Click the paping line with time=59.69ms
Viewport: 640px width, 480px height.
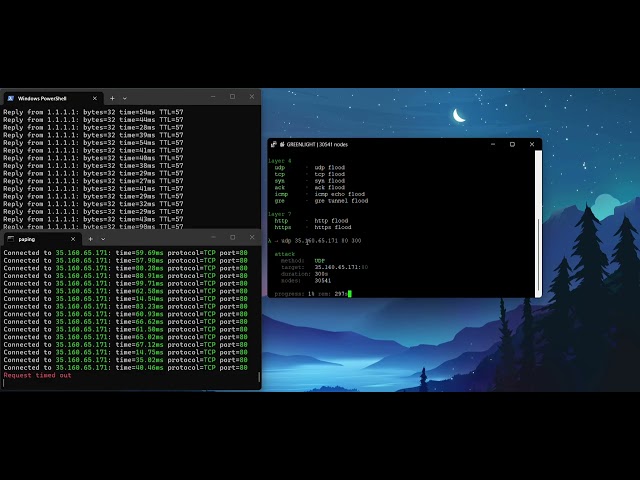125,253
